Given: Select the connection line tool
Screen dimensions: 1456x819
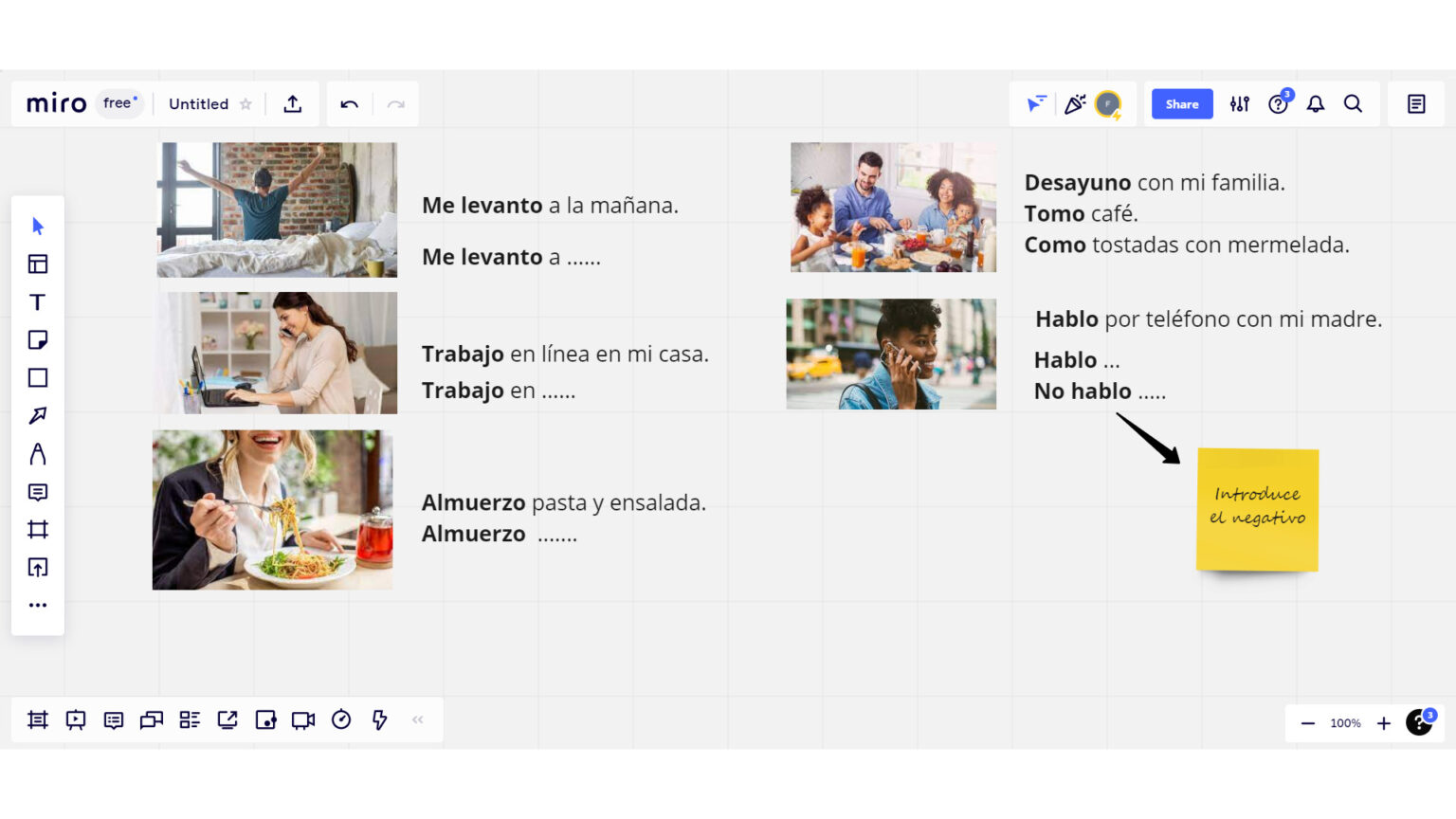Looking at the screenshot, I should click(x=37, y=415).
